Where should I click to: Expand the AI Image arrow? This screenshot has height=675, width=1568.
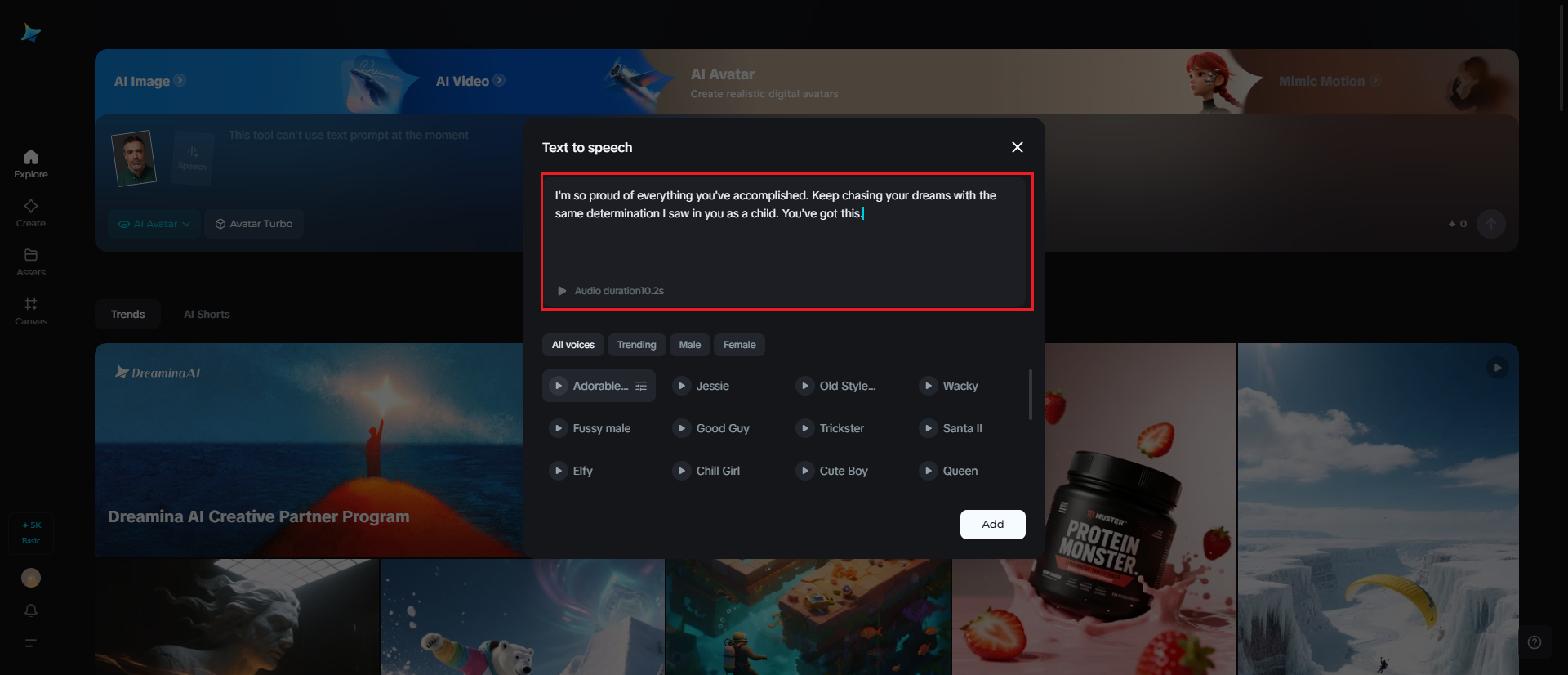180,80
